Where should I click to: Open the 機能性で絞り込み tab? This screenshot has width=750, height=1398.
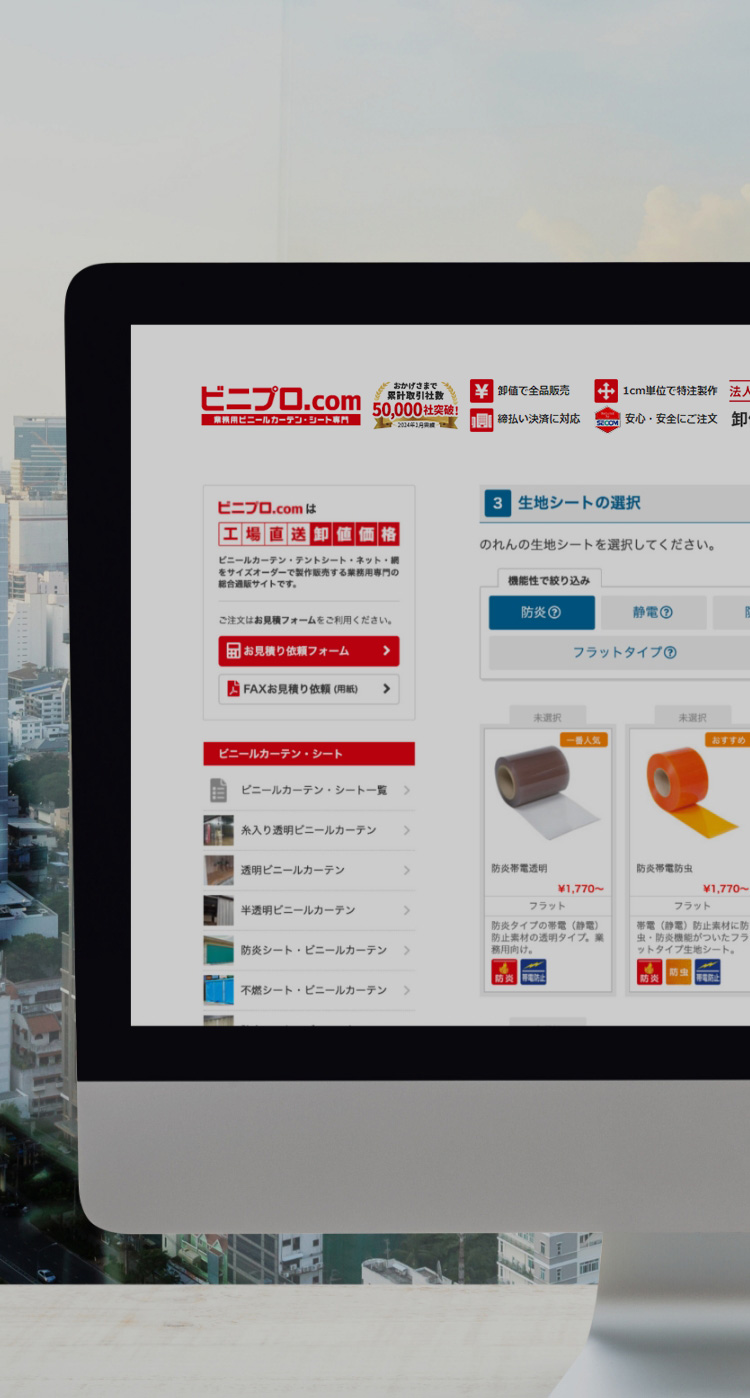tap(549, 580)
